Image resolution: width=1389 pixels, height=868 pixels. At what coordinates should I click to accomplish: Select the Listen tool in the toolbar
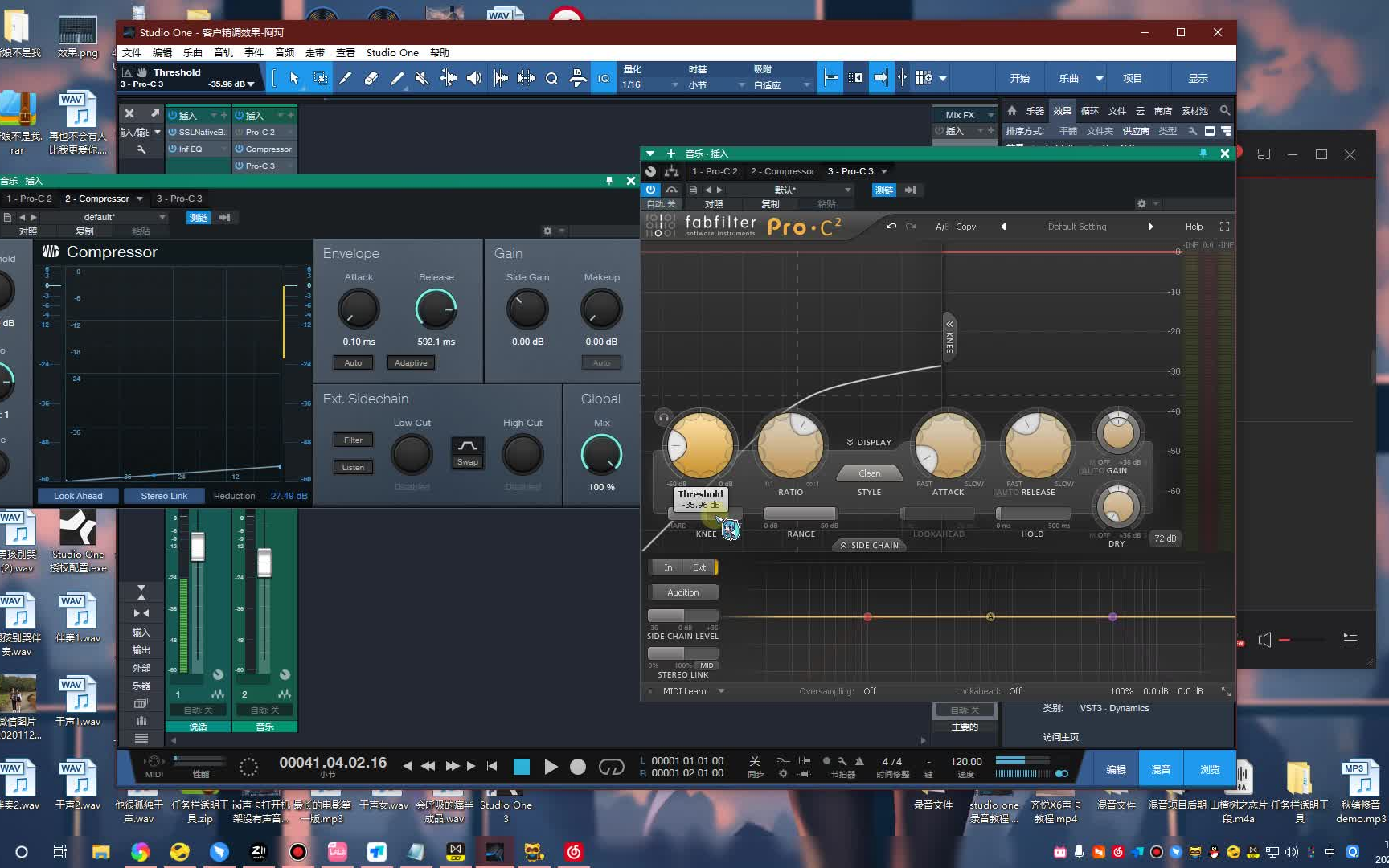pos(473,78)
